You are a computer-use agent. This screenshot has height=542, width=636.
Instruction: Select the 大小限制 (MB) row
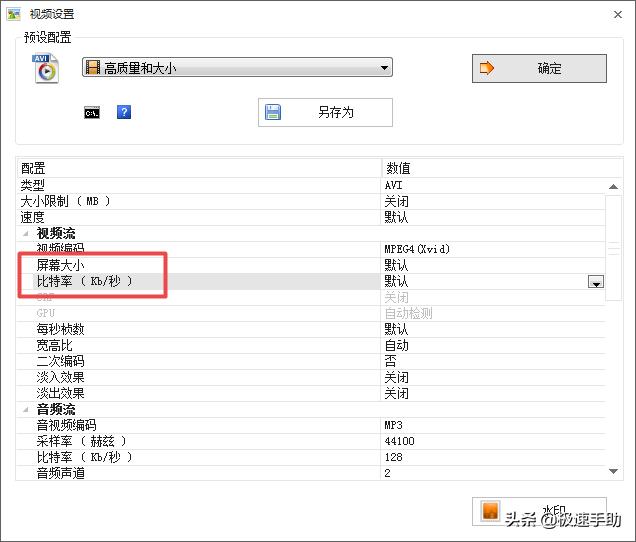coord(311,201)
